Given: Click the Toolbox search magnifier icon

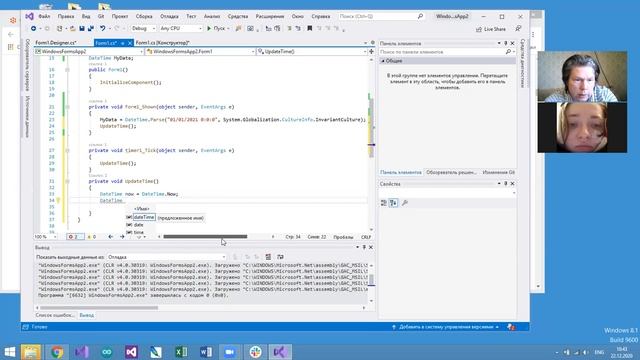Looking at the screenshot, I should click(508, 52).
